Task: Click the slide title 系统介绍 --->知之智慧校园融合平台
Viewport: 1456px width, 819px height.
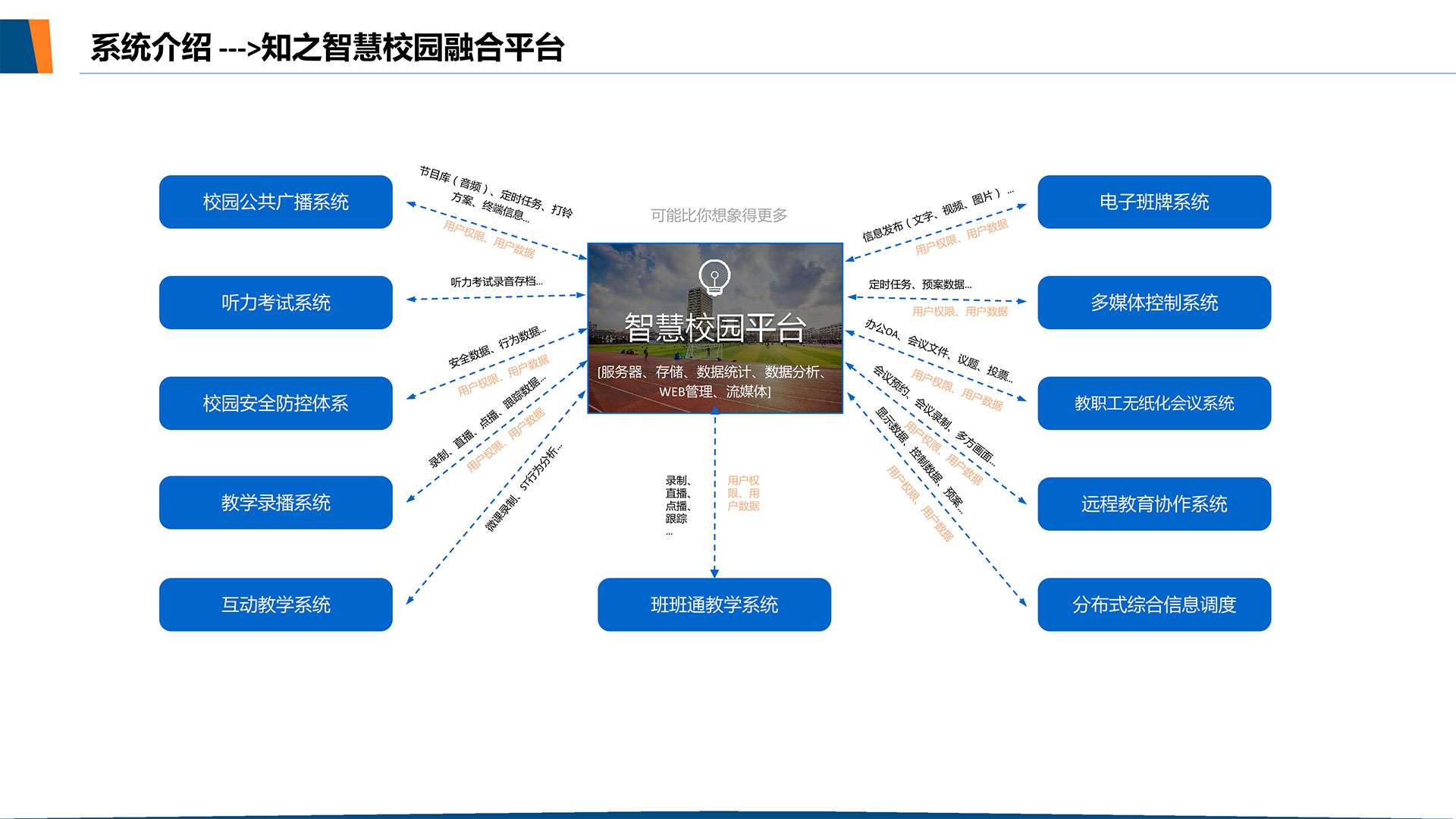Action: [328, 48]
